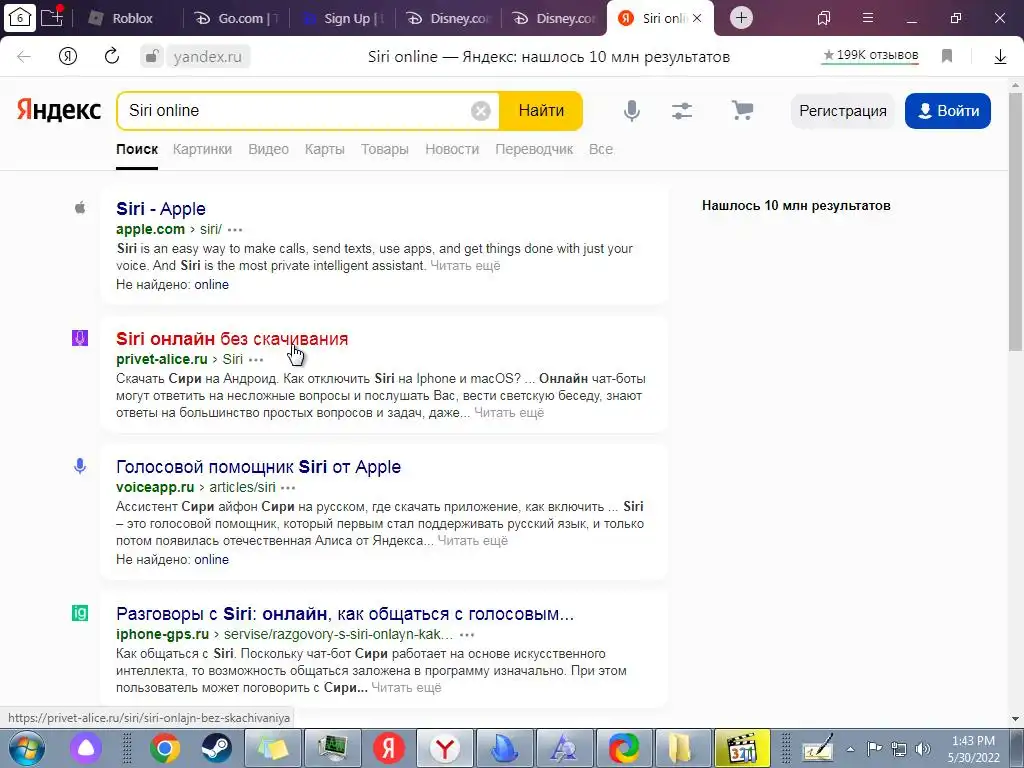Expand Читать ещё on privet-alice result
This screenshot has width=1024, height=768.
click(x=509, y=413)
